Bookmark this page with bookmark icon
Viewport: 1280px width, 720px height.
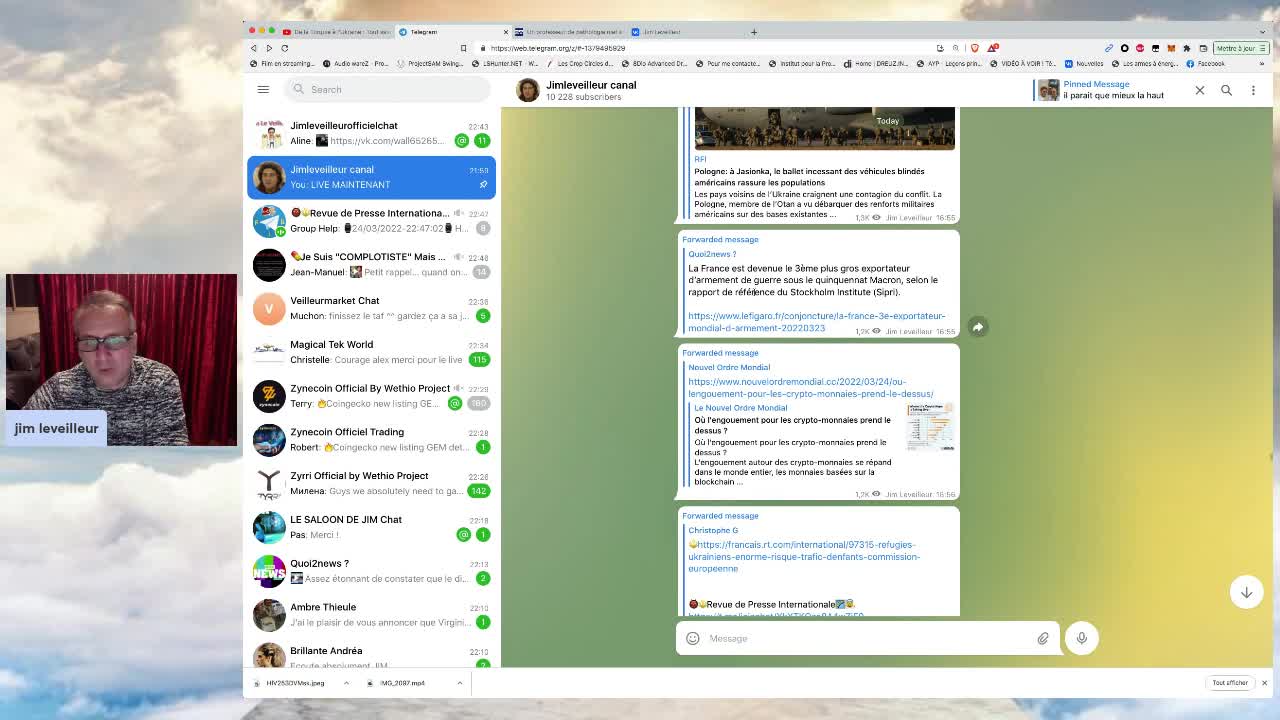click(x=463, y=48)
